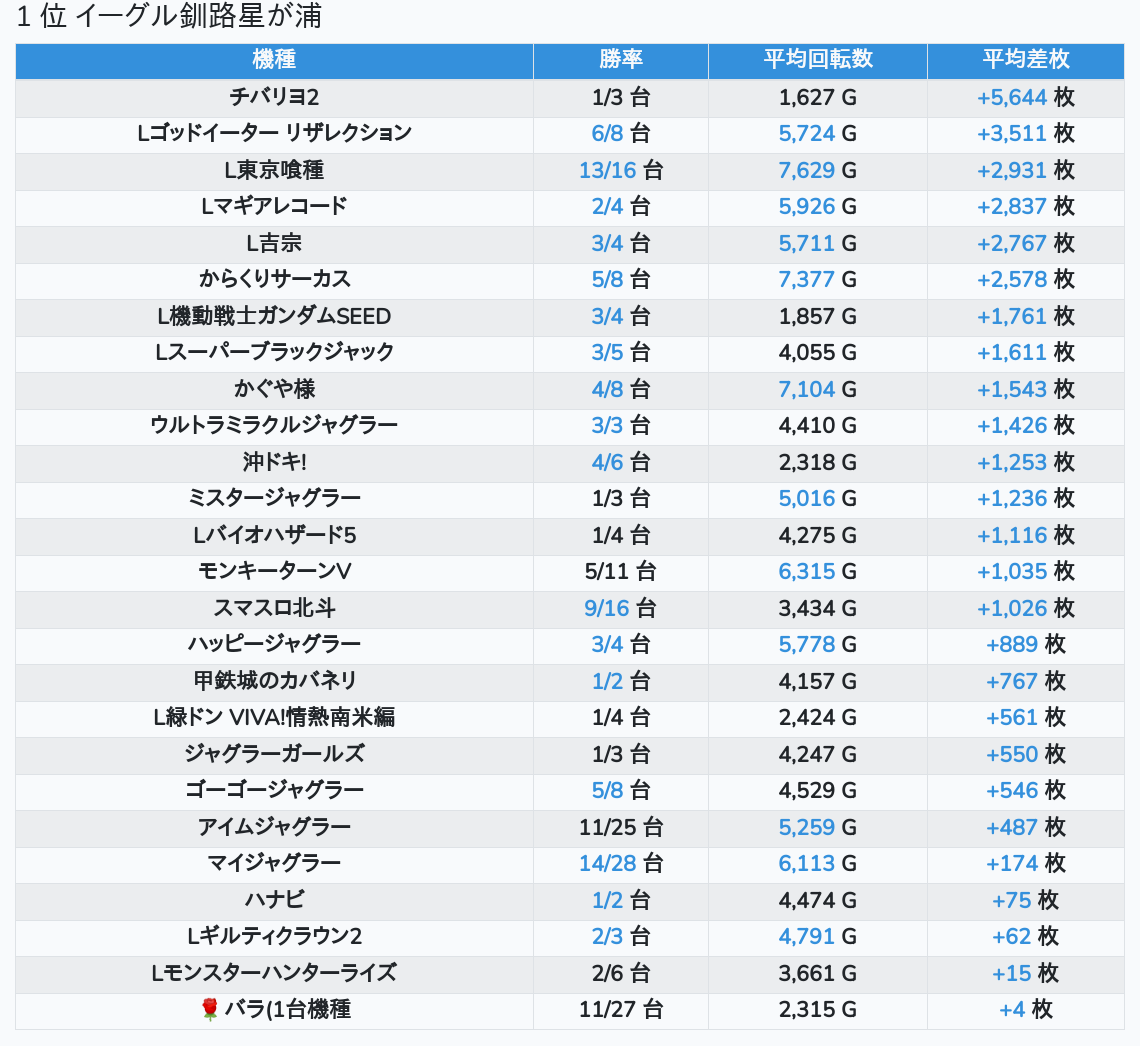Select the ゴーゴージャグラー machine name

(x=274, y=791)
